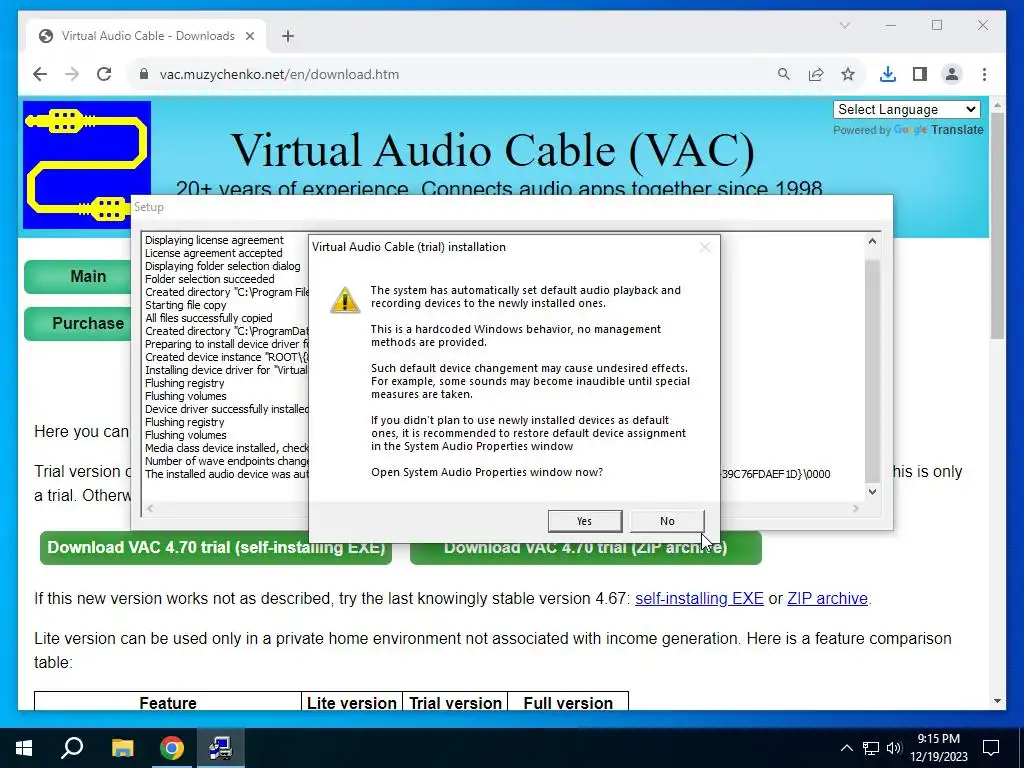Open Chrome three-dot menu
This screenshot has height=768, width=1024.
coord(984,74)
